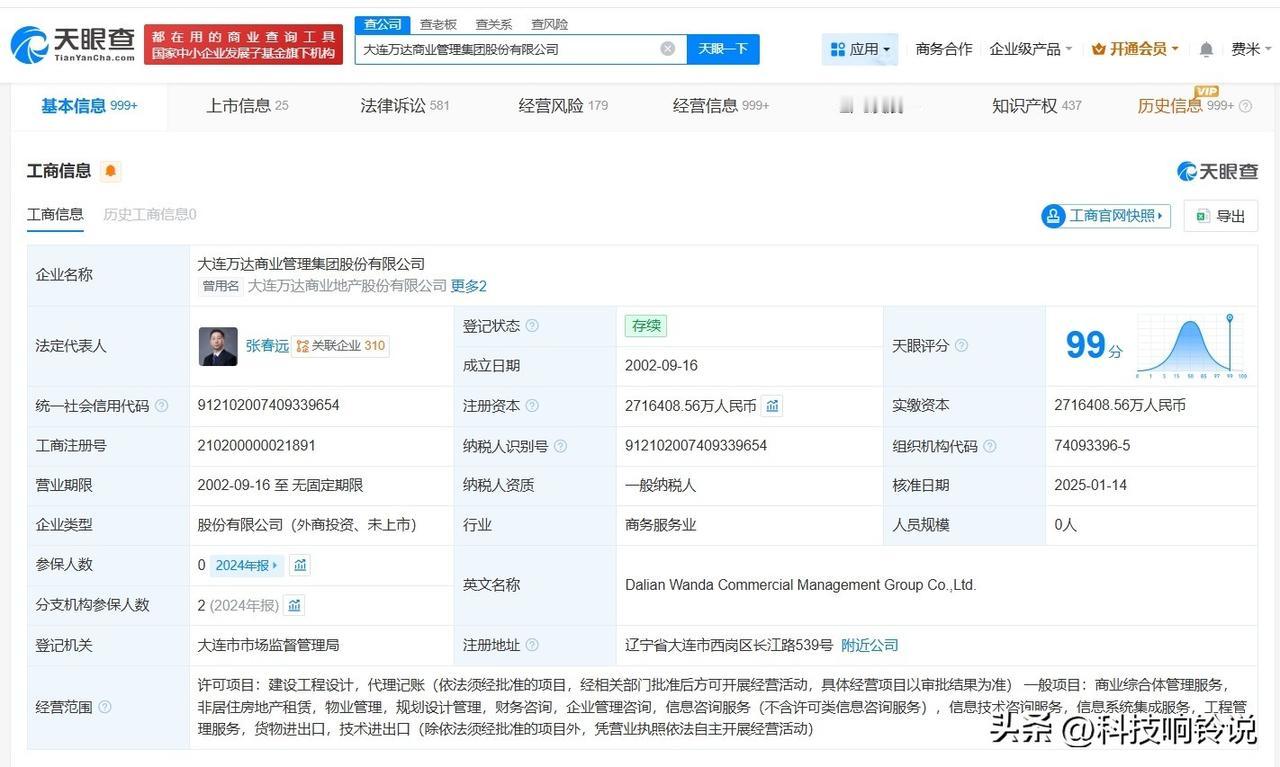Open the 天眼评分 distribution chart
The image size is (1280, 767).
(1192, 346)
